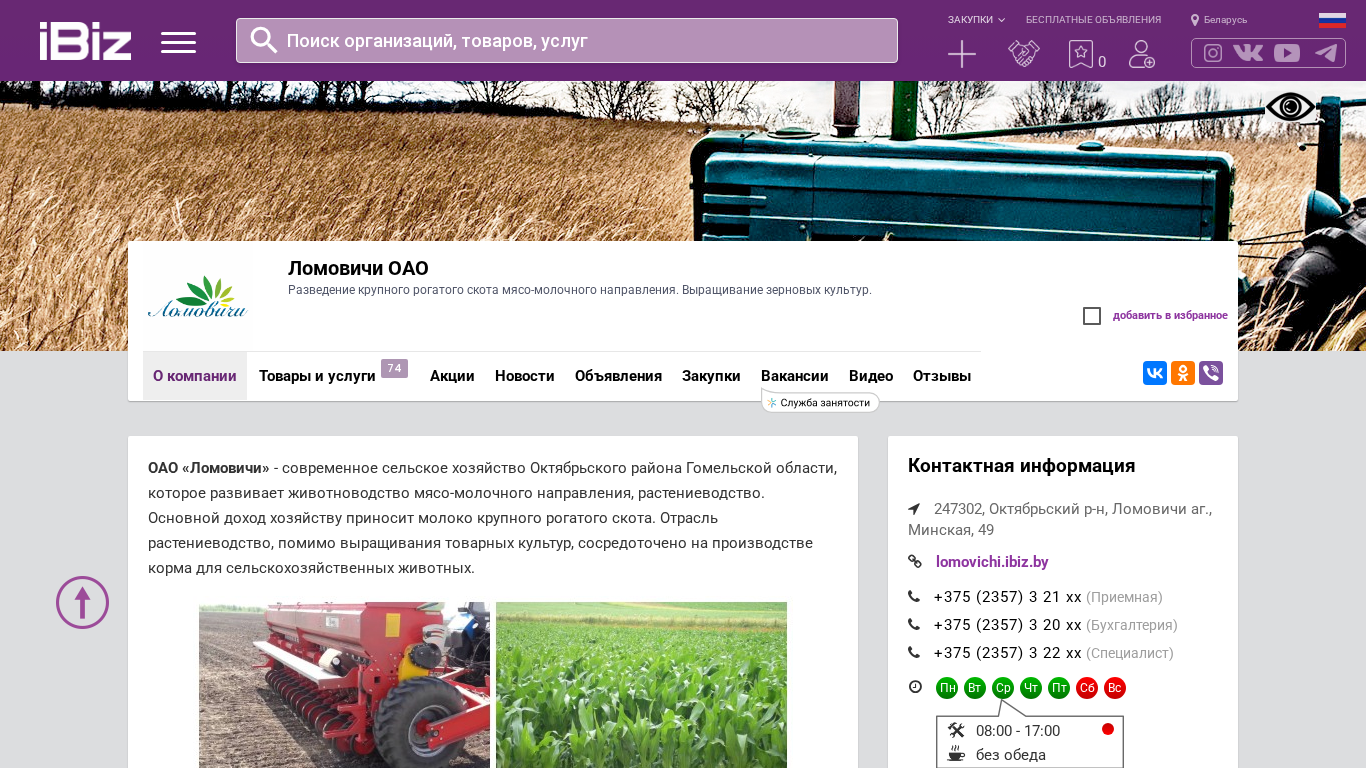Click the eye accessibility icon
Image resolution: width=1366 pixels, height=768 pixels.
pyautogui.click(x=1291, y=107)
